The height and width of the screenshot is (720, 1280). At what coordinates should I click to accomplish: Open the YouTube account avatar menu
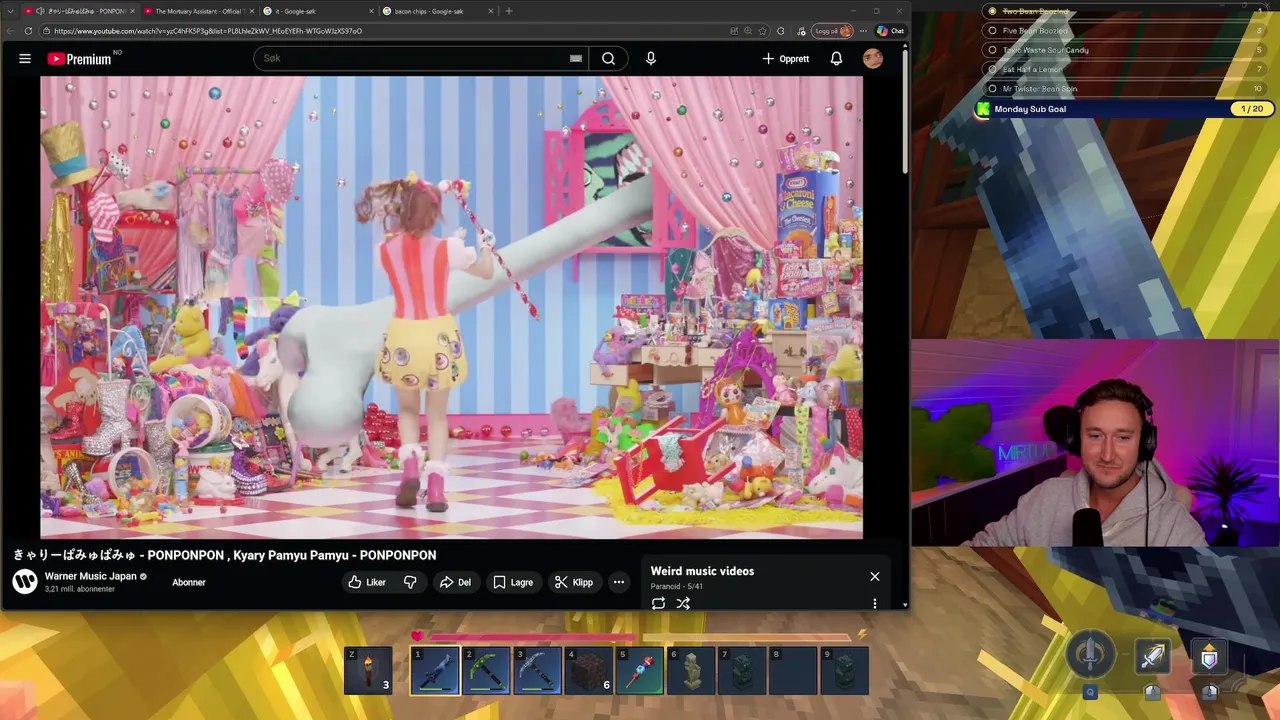coord(873,59)
